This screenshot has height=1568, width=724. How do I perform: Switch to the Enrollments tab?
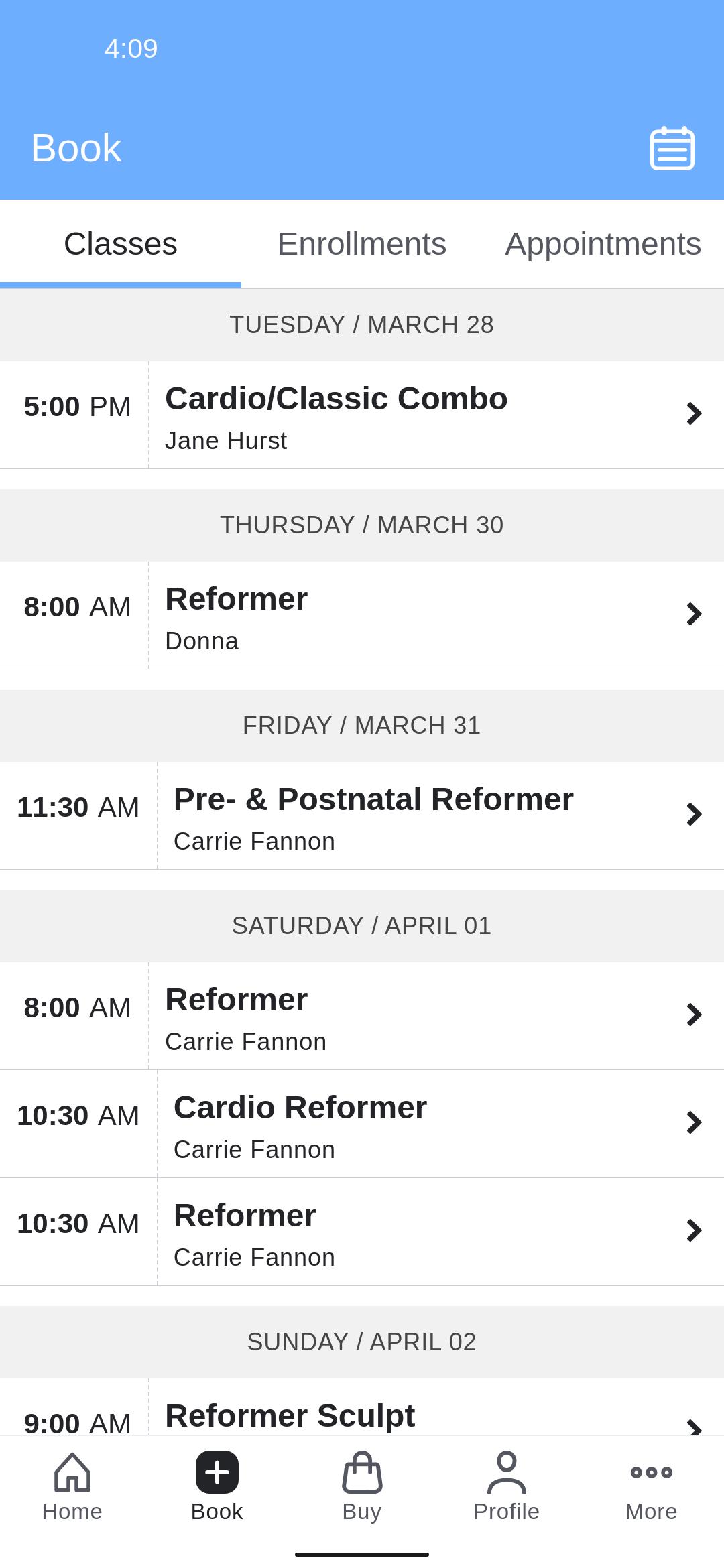(x=362, y=244)
